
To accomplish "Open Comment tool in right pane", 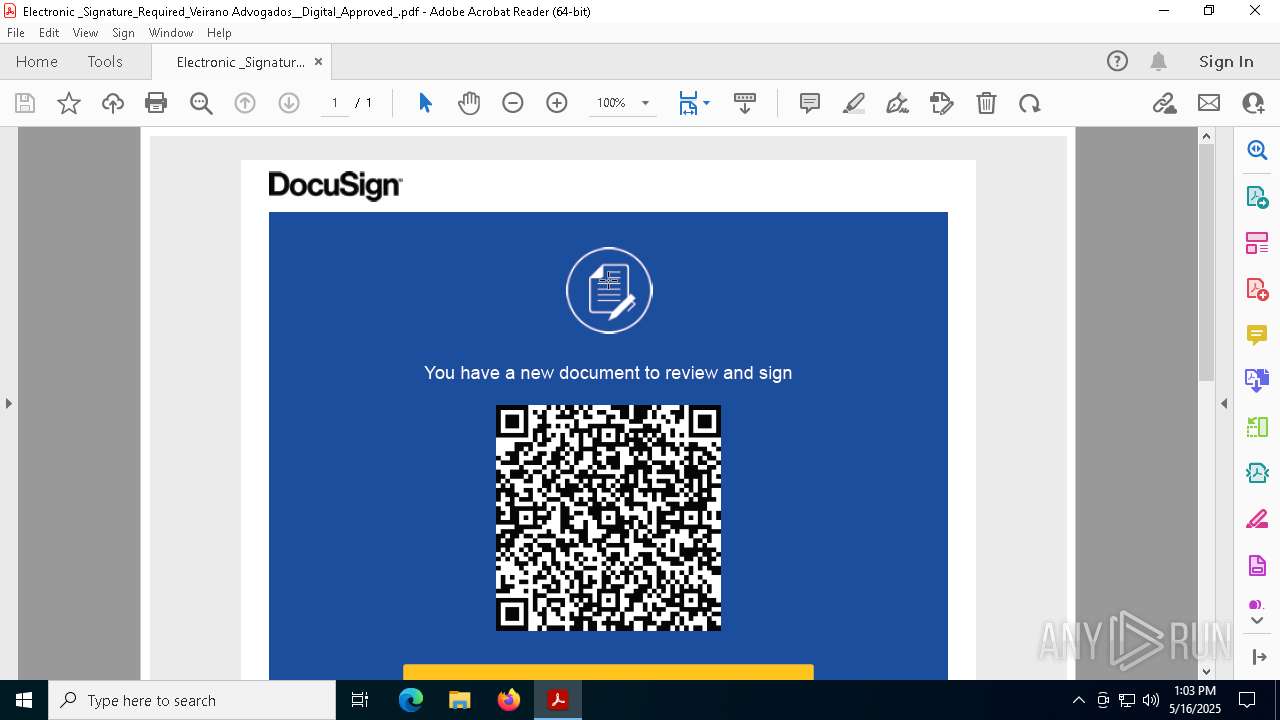I will click(1257, 335).
